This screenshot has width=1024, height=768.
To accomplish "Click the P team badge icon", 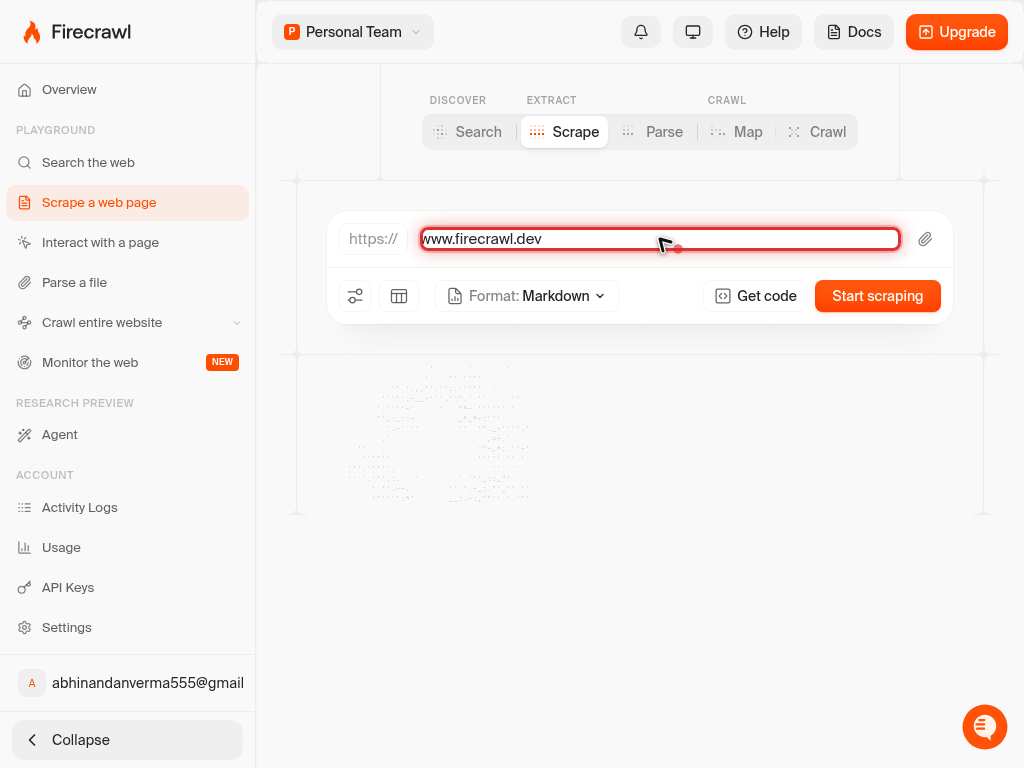I will [x=291, y=32].
